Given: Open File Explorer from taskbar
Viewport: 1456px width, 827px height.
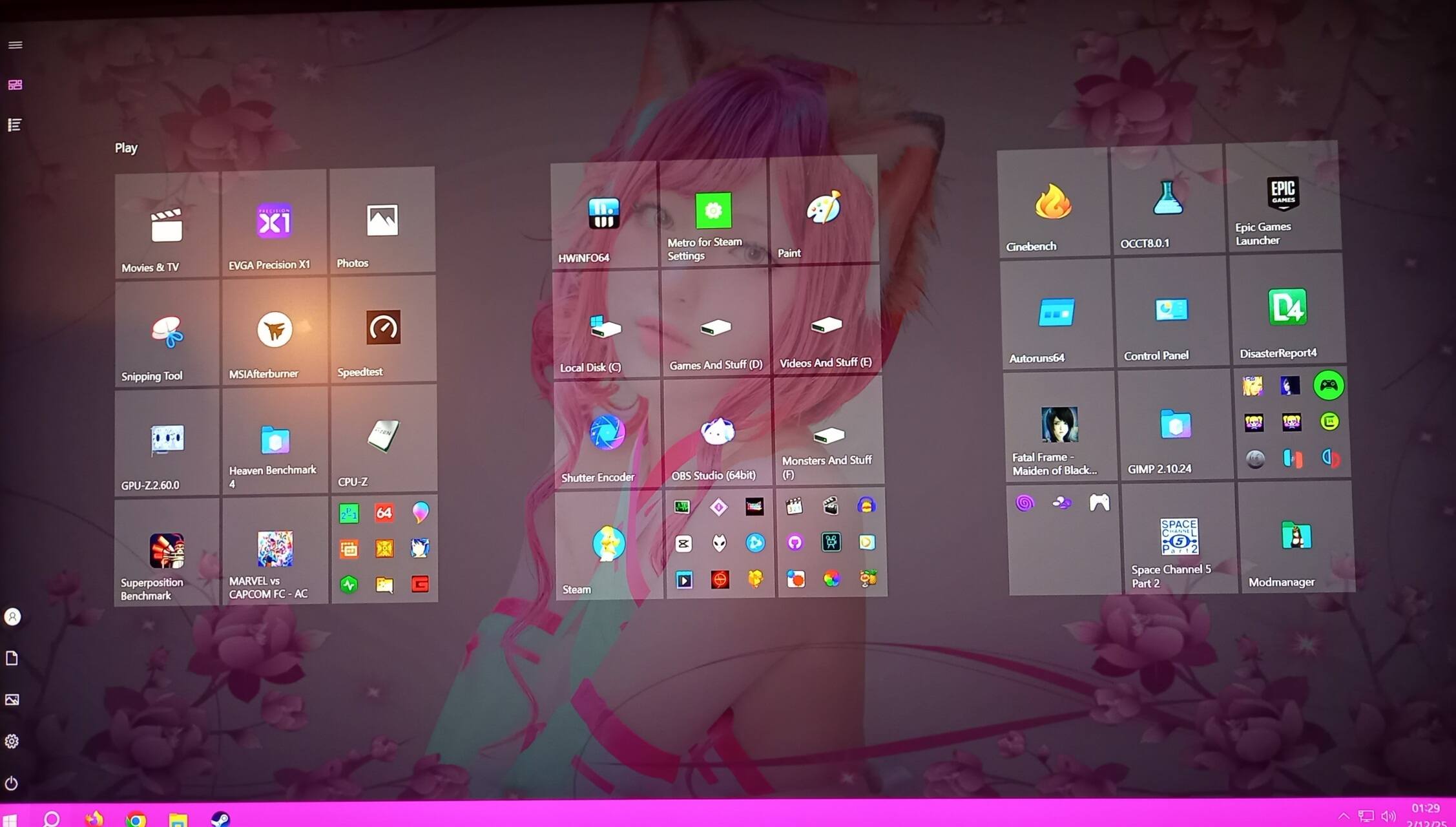Looking at the screenshot, I should [x=178, y=820].
